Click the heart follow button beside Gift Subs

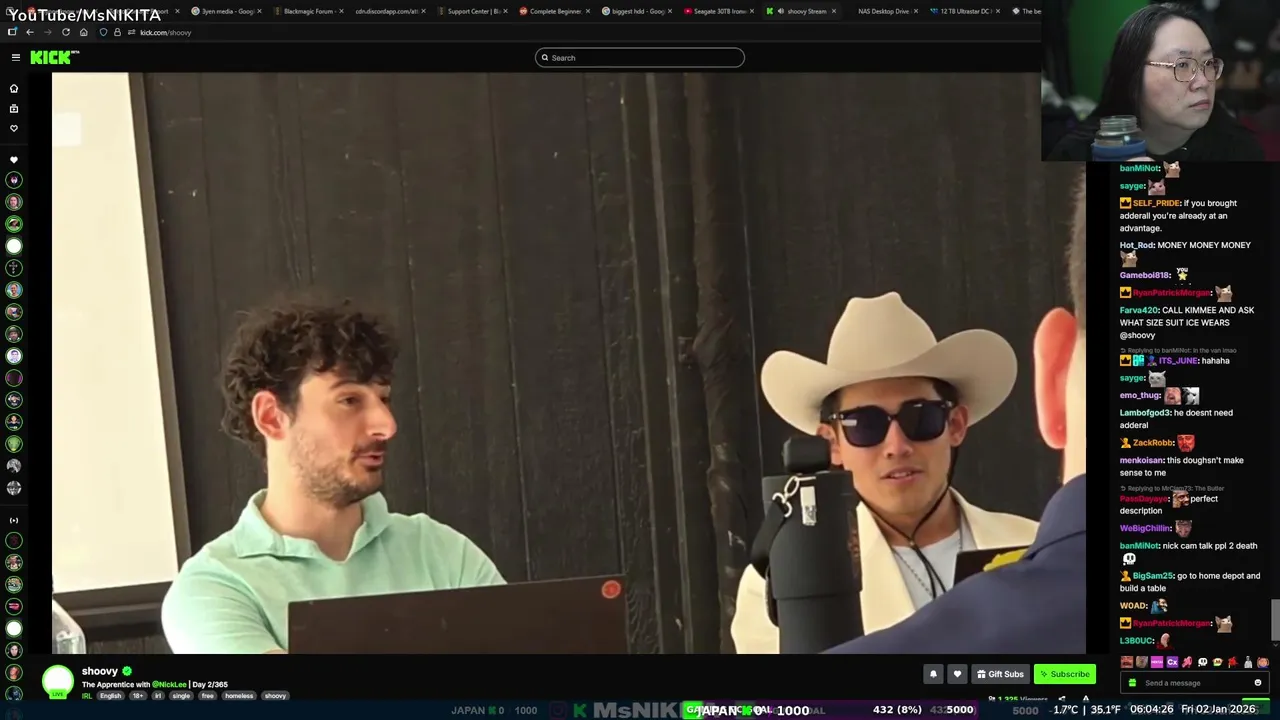pyautogui.click(x=957, y=674)
